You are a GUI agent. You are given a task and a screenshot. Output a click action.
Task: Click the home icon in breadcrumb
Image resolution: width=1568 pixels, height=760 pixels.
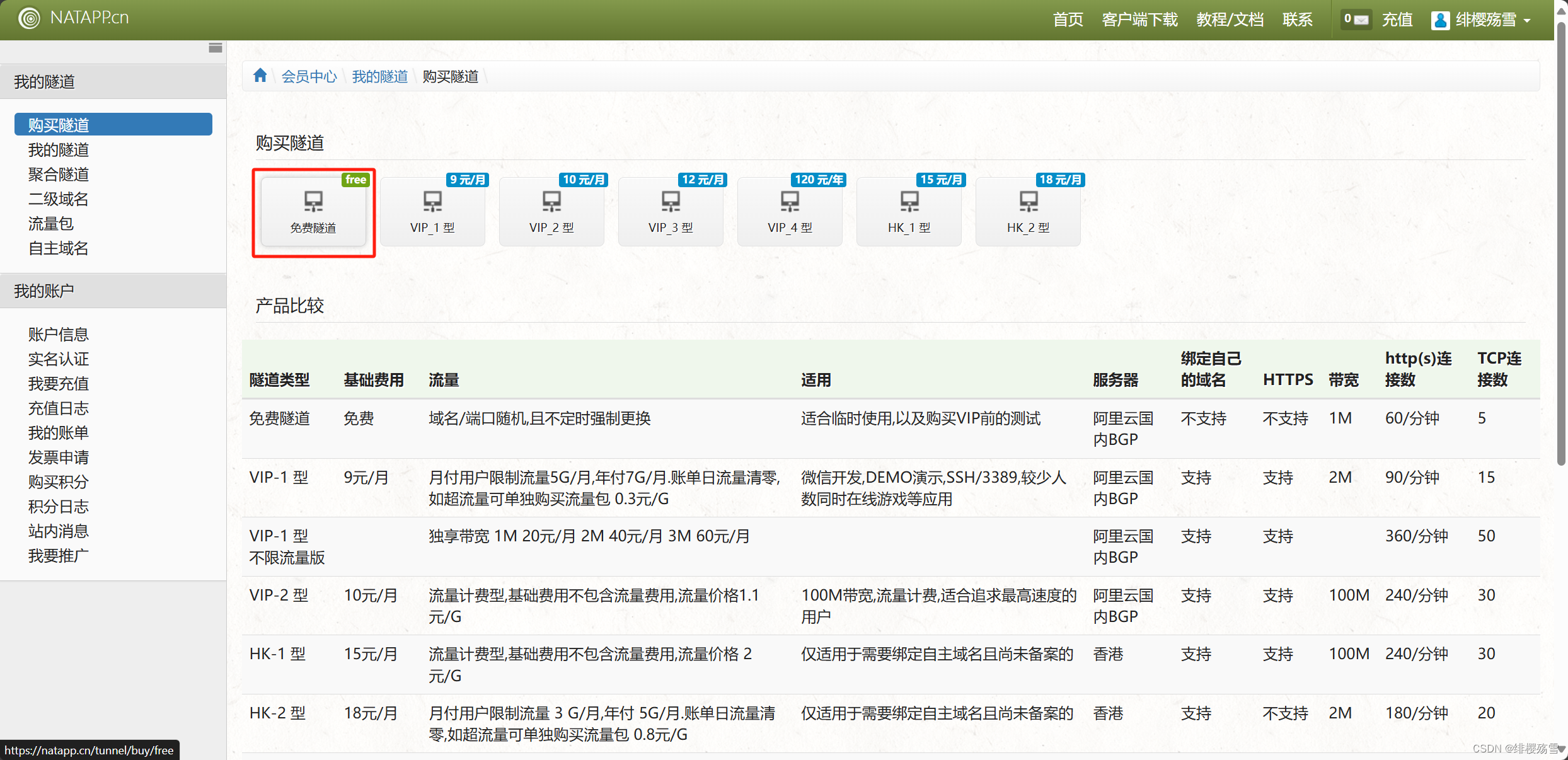click(x=260, y=76)
